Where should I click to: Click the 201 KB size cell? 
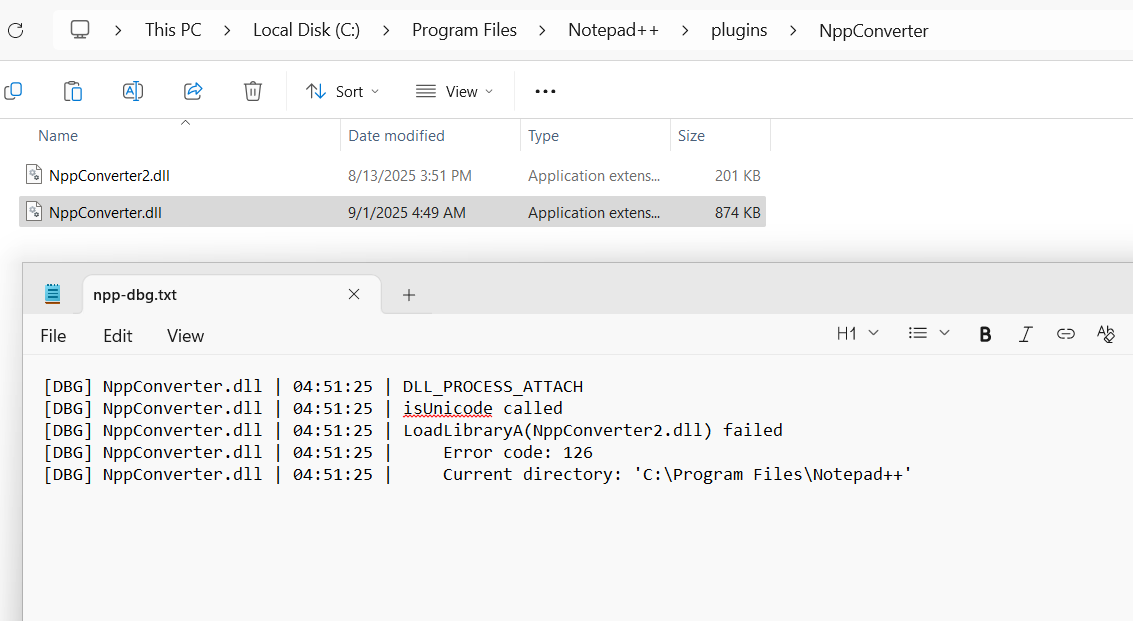point(738,176)
